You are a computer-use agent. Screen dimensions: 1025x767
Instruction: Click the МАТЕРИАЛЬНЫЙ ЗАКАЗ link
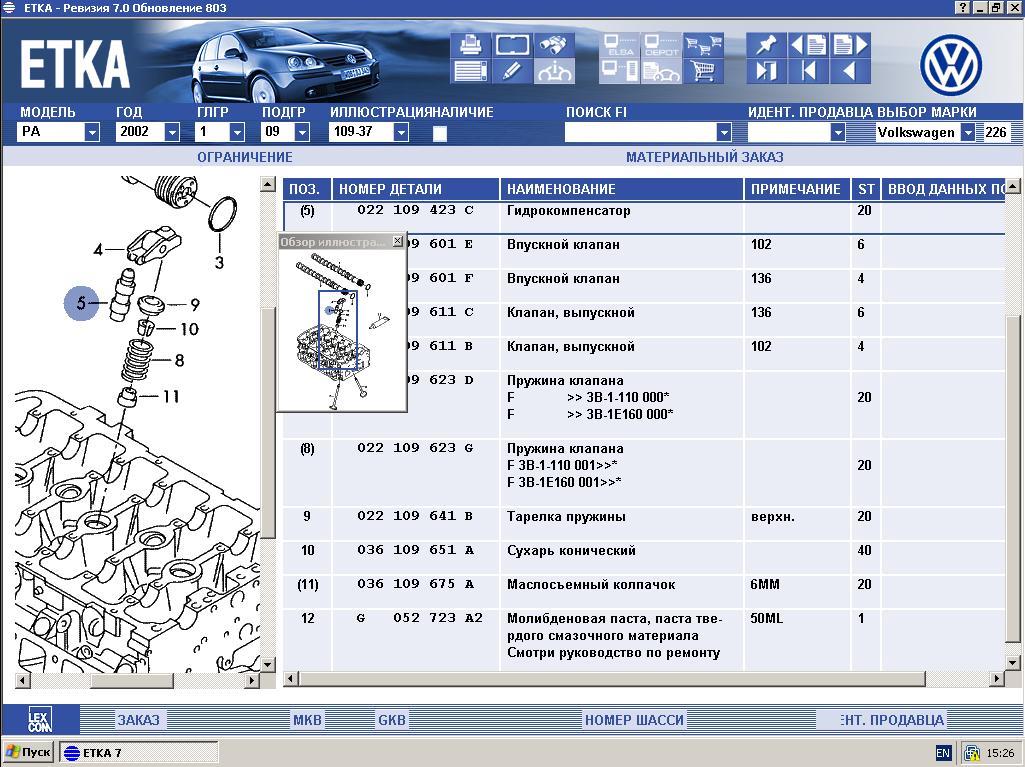click(x=705, y=157)
